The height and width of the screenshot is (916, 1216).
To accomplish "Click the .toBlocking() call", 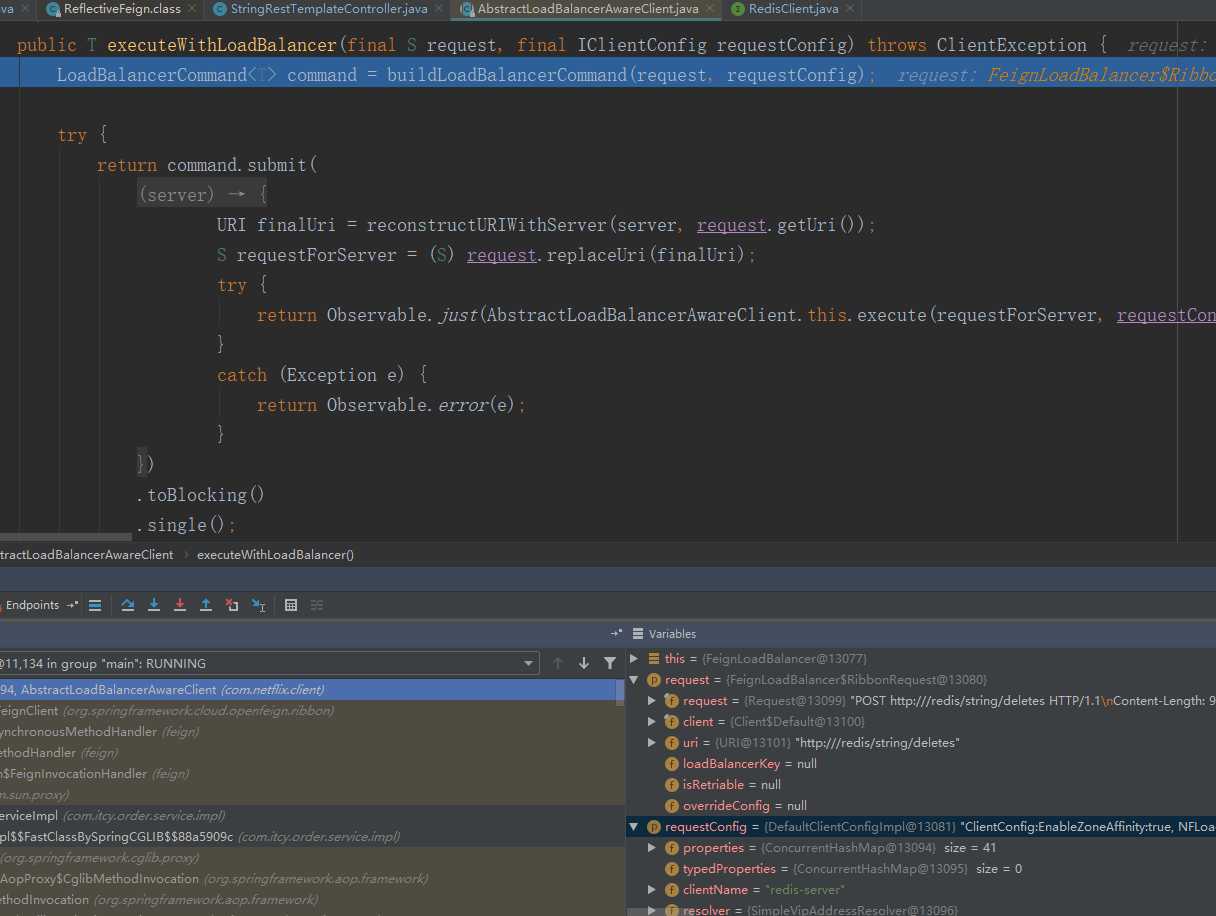I will coord(200,495).
